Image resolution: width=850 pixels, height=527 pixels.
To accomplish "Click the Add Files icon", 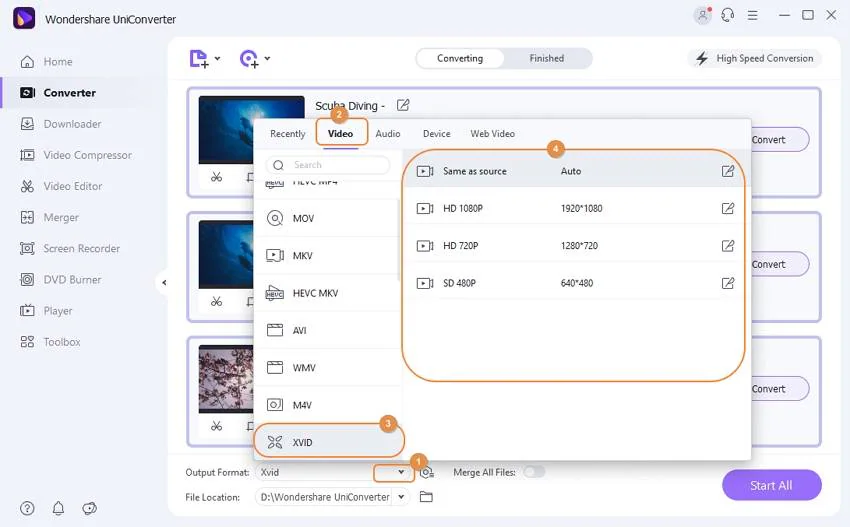I will pyautogui.click(x=199, y=59).
